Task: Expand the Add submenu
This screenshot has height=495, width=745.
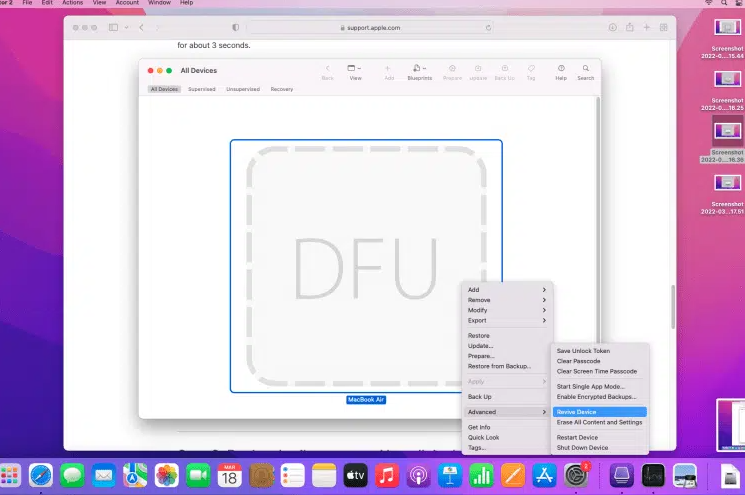Action: coord(507,290)
